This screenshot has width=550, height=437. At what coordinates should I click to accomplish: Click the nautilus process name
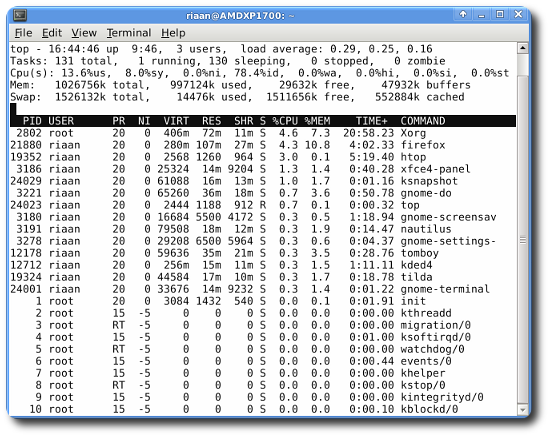tap(426, 229)
